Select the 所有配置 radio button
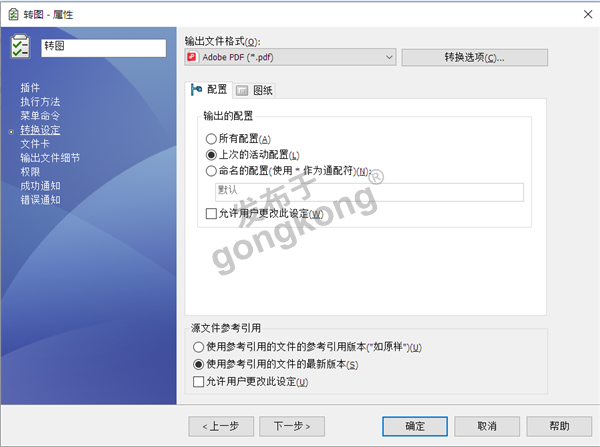This screenshot has width=600, height=447. 211,139
